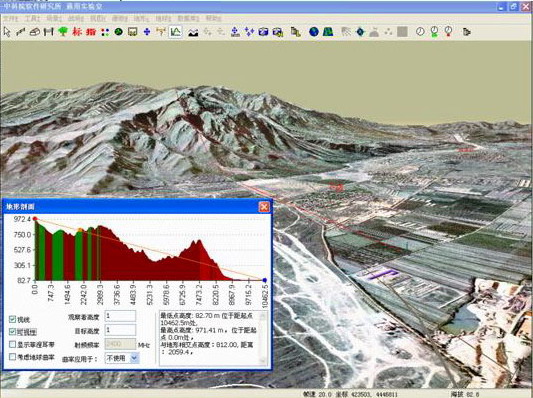Open the last menu 帮助 in menu bar
This screenshot has width=533, height=398.
(213, 18)
